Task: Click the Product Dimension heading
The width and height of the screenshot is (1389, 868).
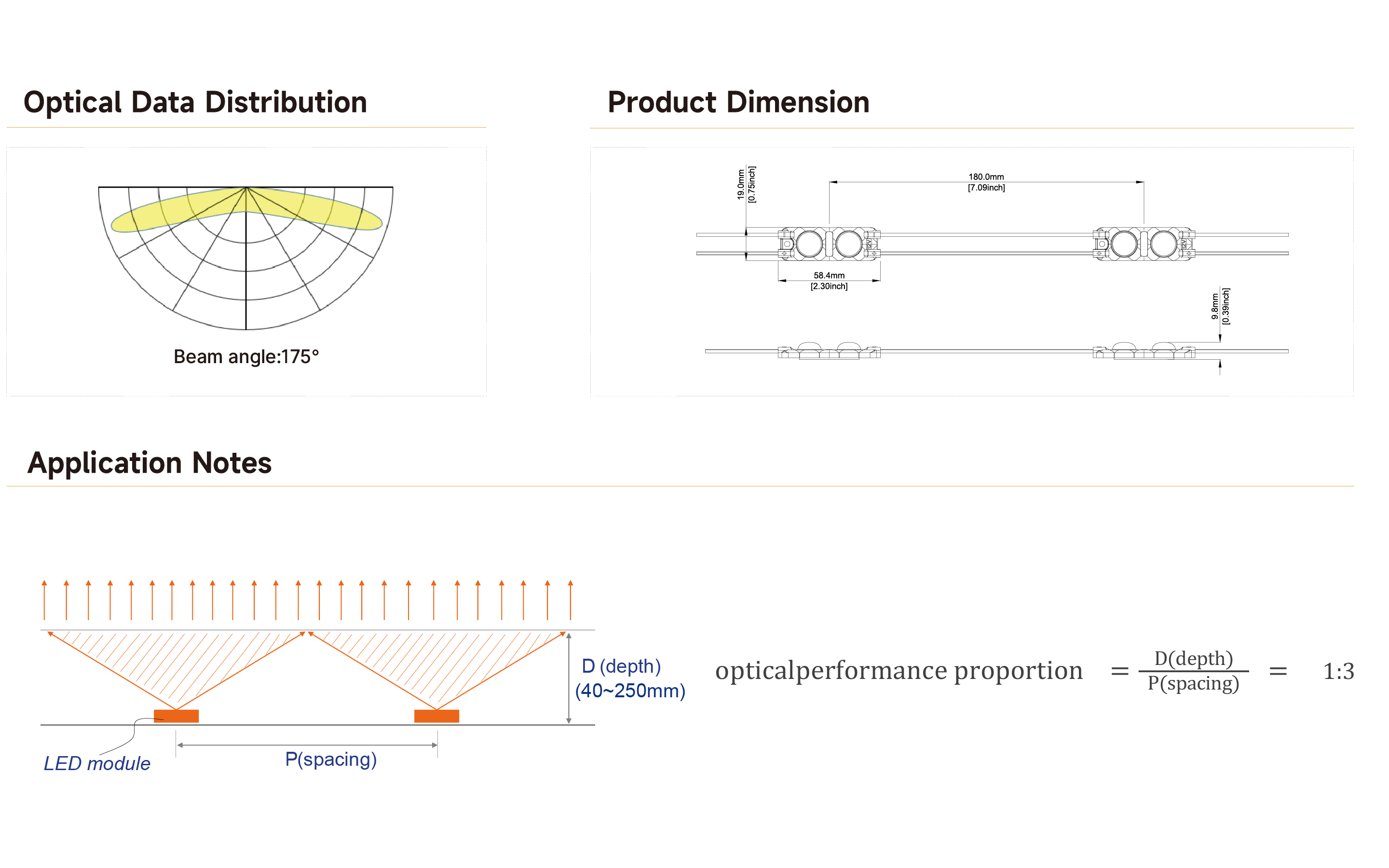Action: [738, 103]
